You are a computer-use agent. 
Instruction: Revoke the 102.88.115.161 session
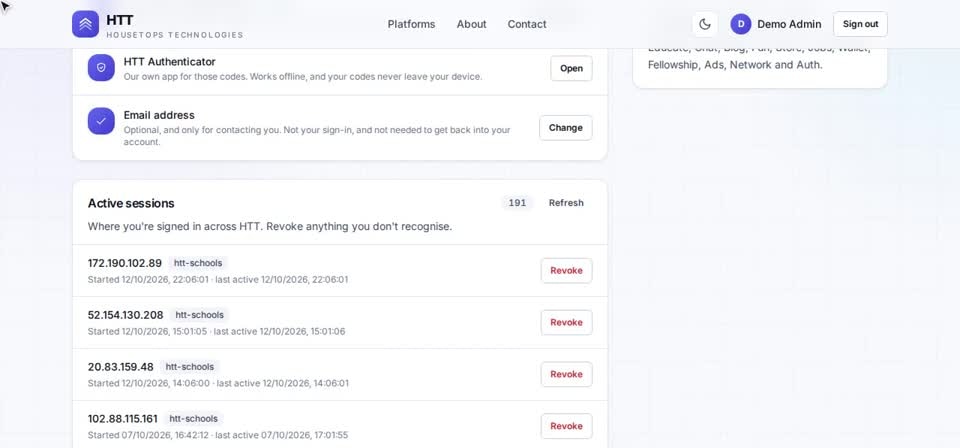pos(566,426)
